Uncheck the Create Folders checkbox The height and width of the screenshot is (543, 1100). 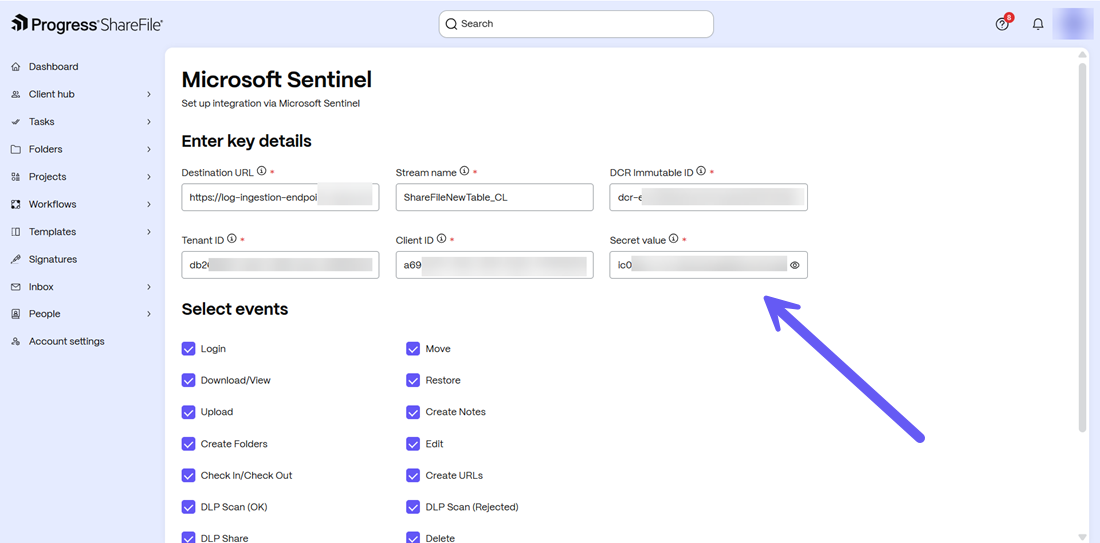188,444
